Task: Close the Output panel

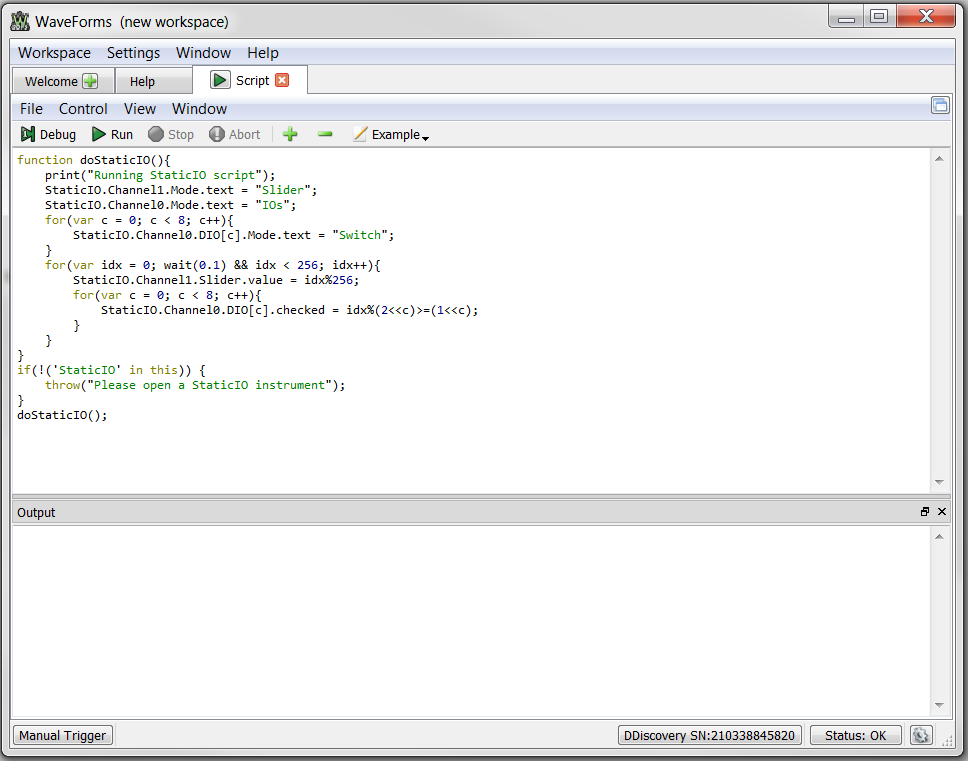Action: [x=942, y=512]
